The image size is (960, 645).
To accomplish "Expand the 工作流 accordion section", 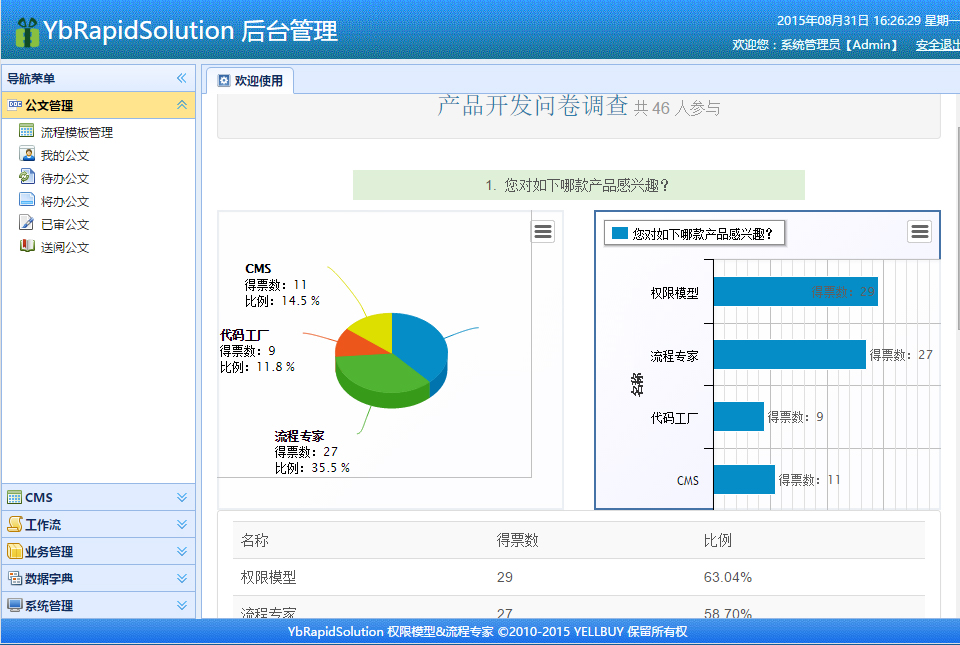I will (182, 524).
